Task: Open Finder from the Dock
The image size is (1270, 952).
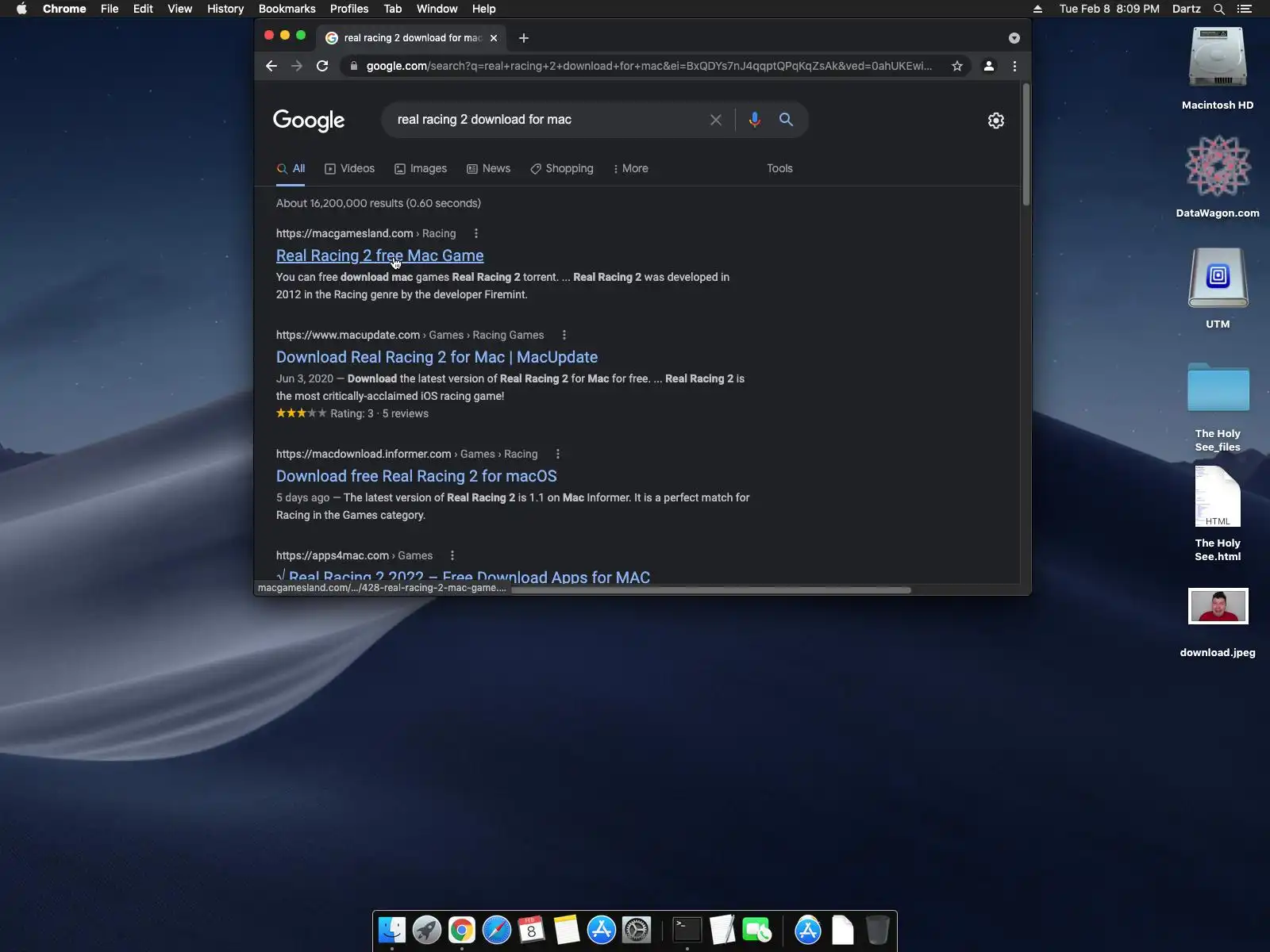Action: point(392,930)
